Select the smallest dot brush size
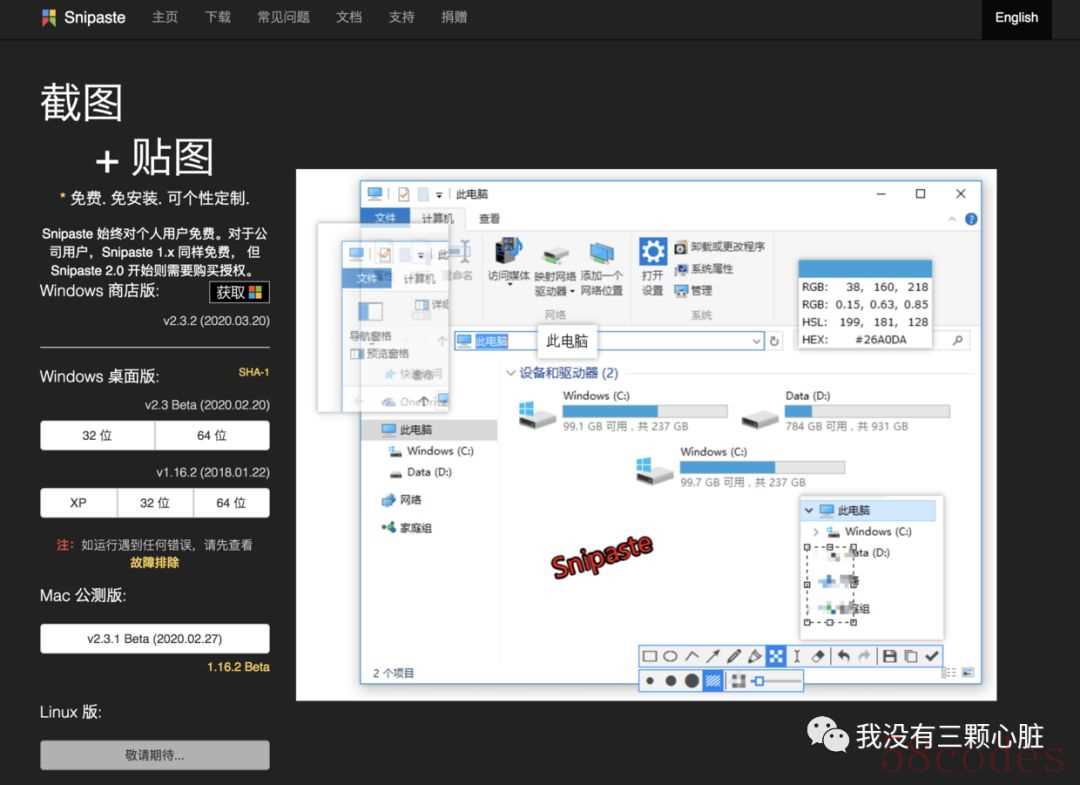This screenshot has height=785, width=1080. (650, 681)
